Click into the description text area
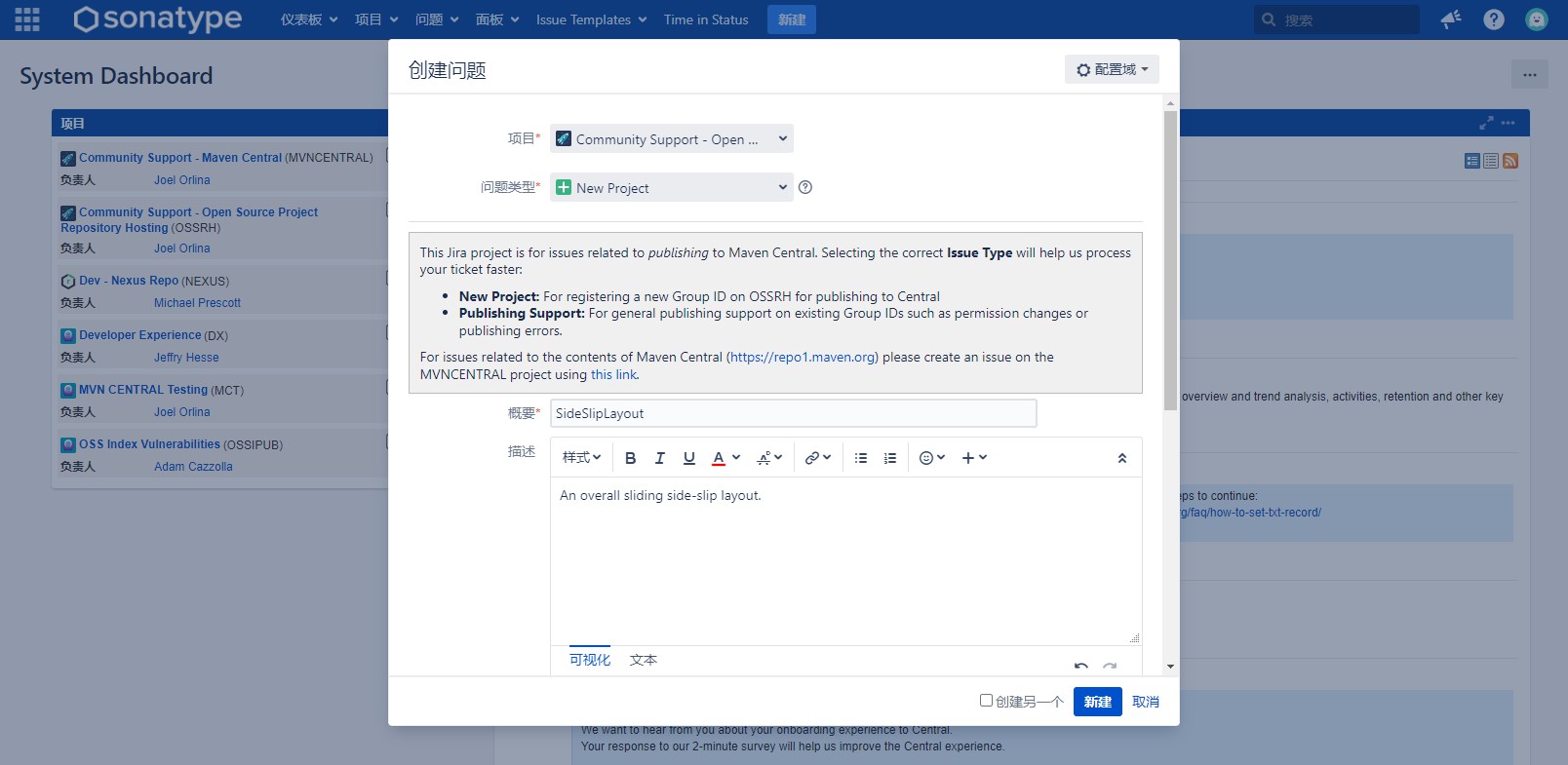 [x=845, y=560]
